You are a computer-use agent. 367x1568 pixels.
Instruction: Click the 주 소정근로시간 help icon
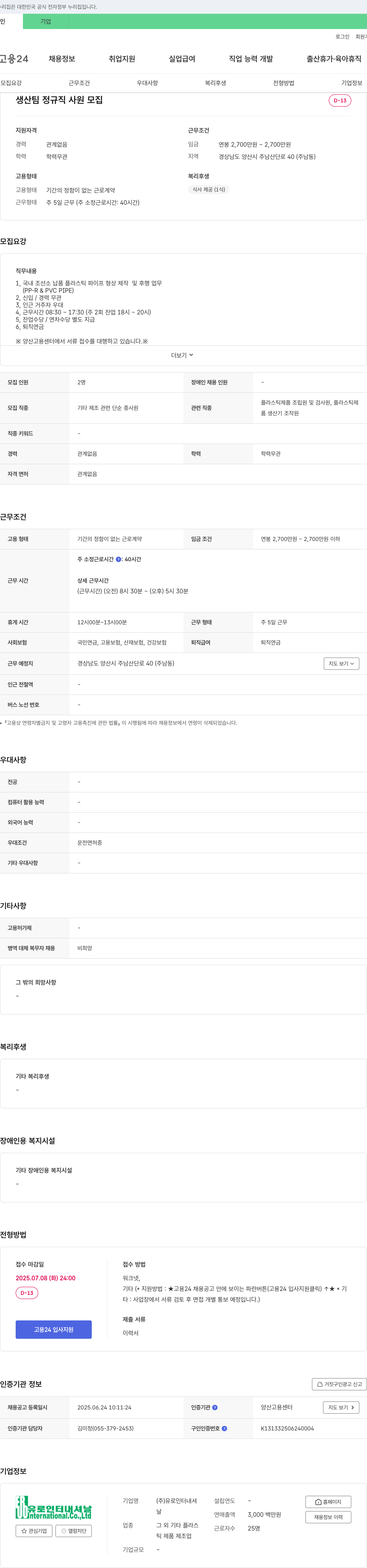click(118, 559)
